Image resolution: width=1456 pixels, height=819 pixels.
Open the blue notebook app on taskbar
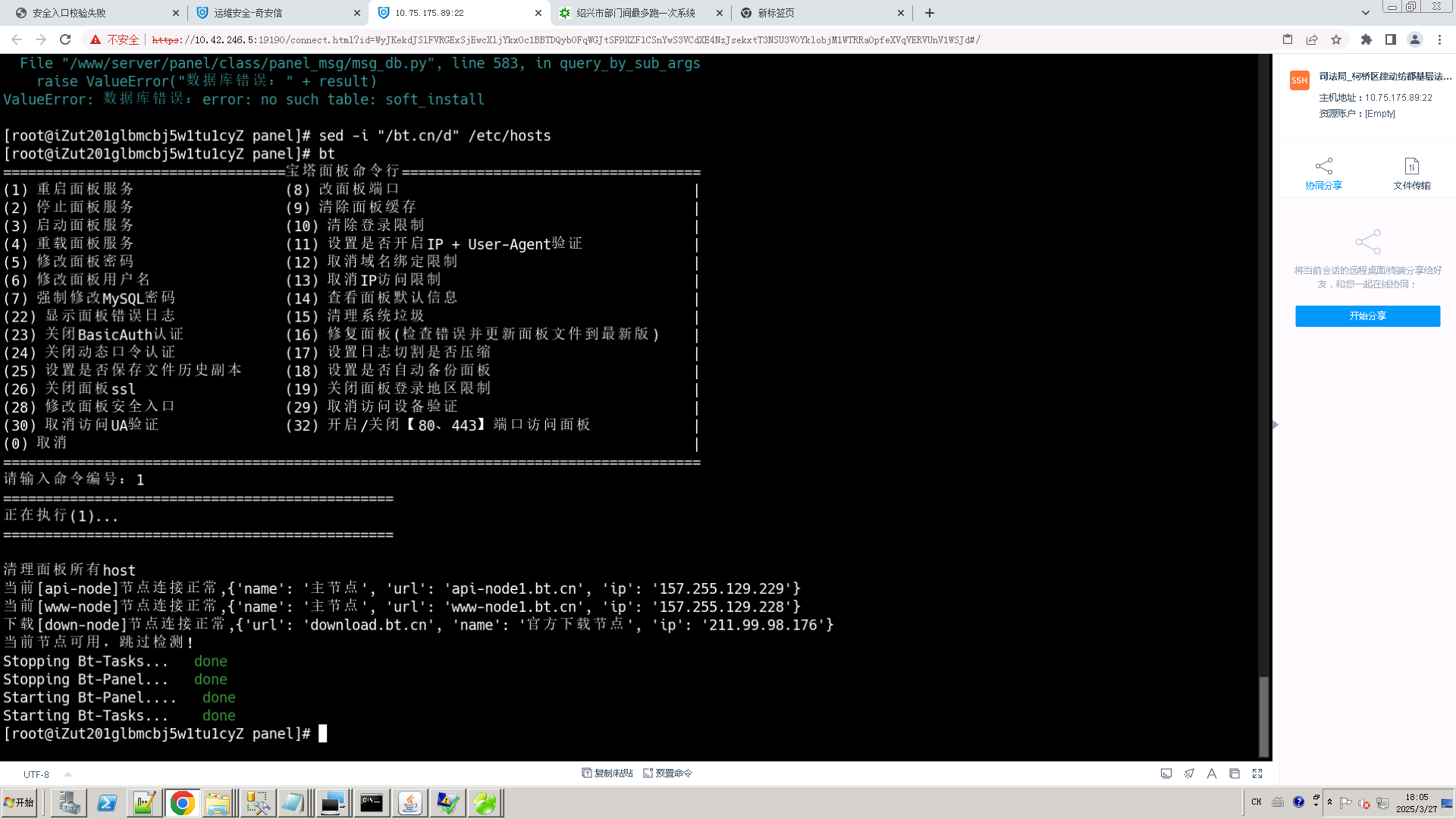click(x=295, y=802)
